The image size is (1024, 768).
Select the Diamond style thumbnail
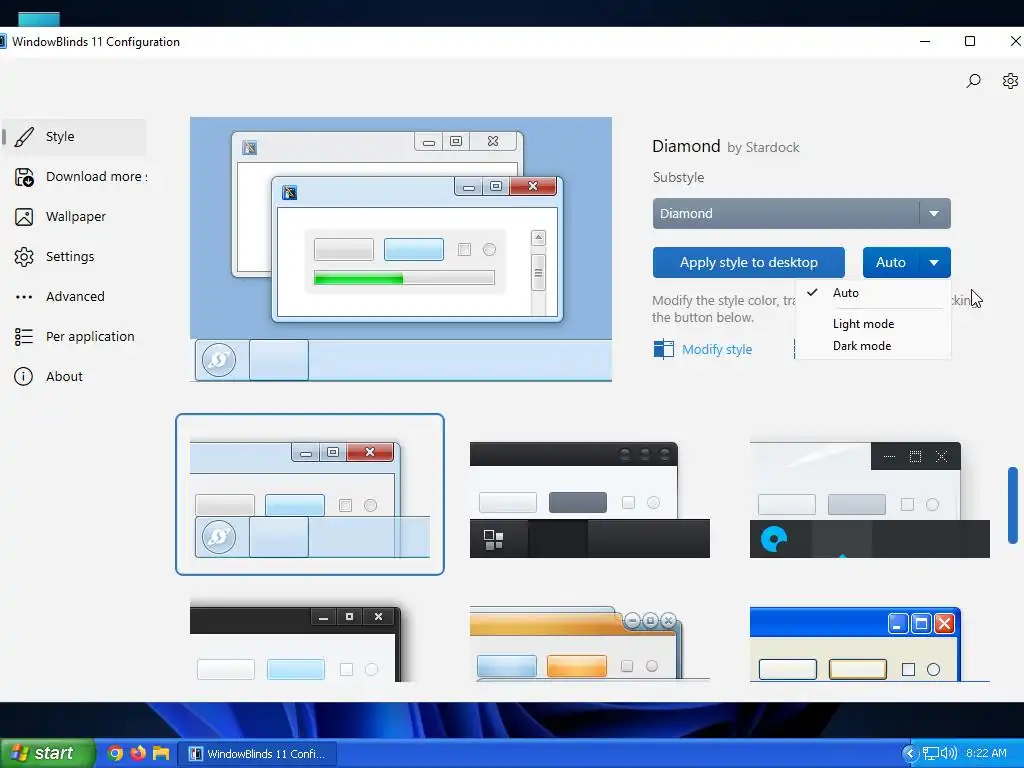310,494
